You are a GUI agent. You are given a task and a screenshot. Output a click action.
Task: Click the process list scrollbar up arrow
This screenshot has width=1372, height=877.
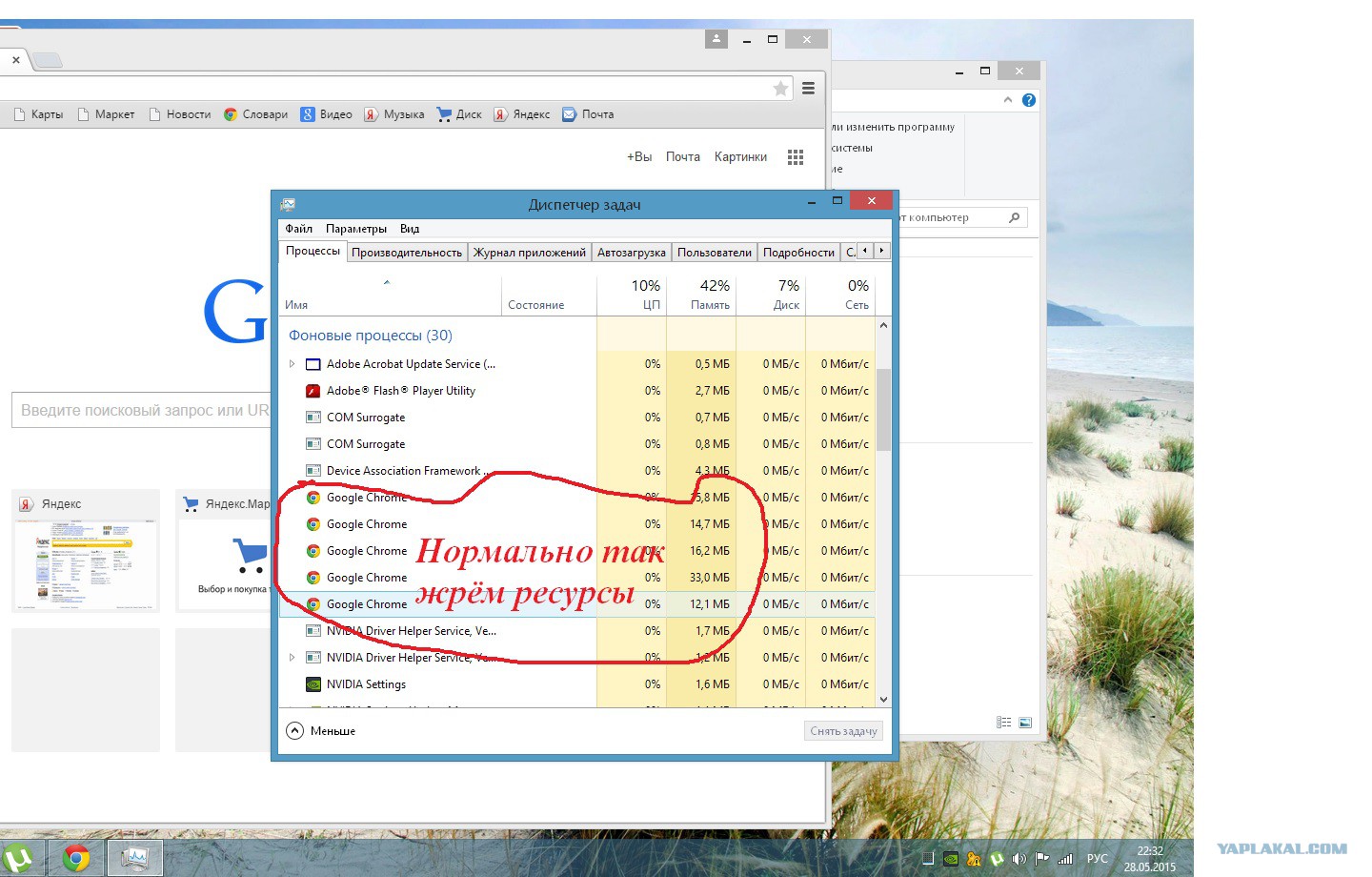[884, 325]
